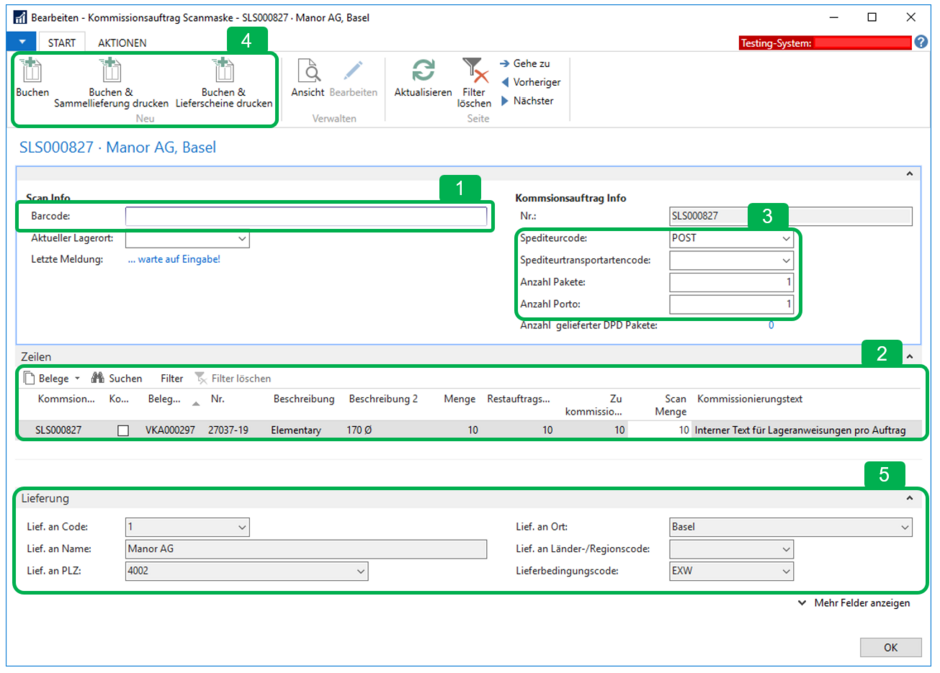940x673 pixels.
Task: Switch to the AKTIONEN tab
Action: 122,43
